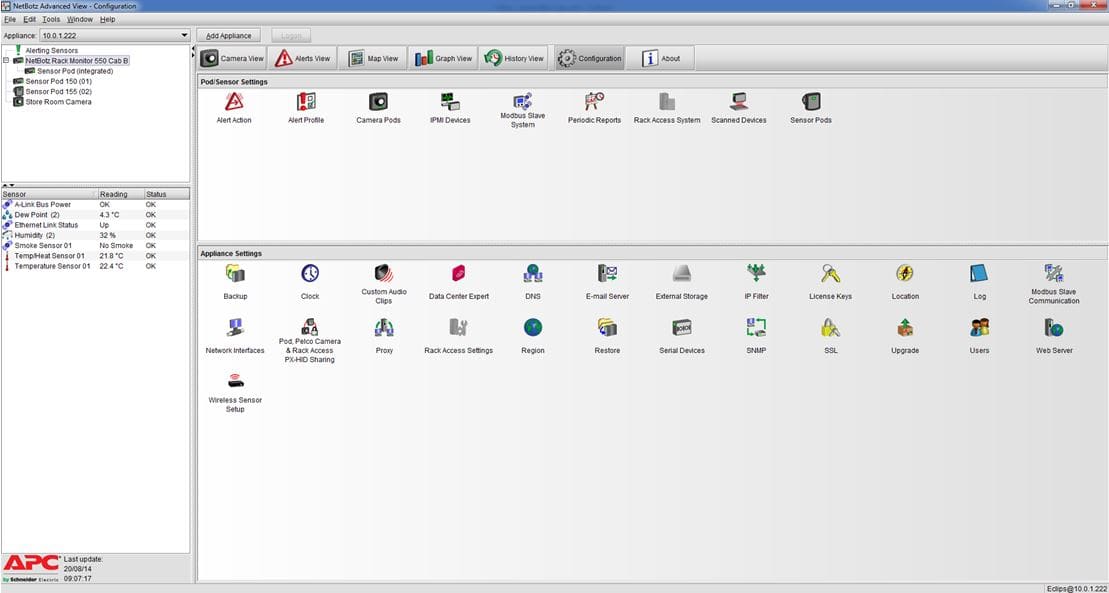This screenshot has width=1109, height=593.
Task: Select the Smoke Sensor 01 row
Action: [95, 246]
